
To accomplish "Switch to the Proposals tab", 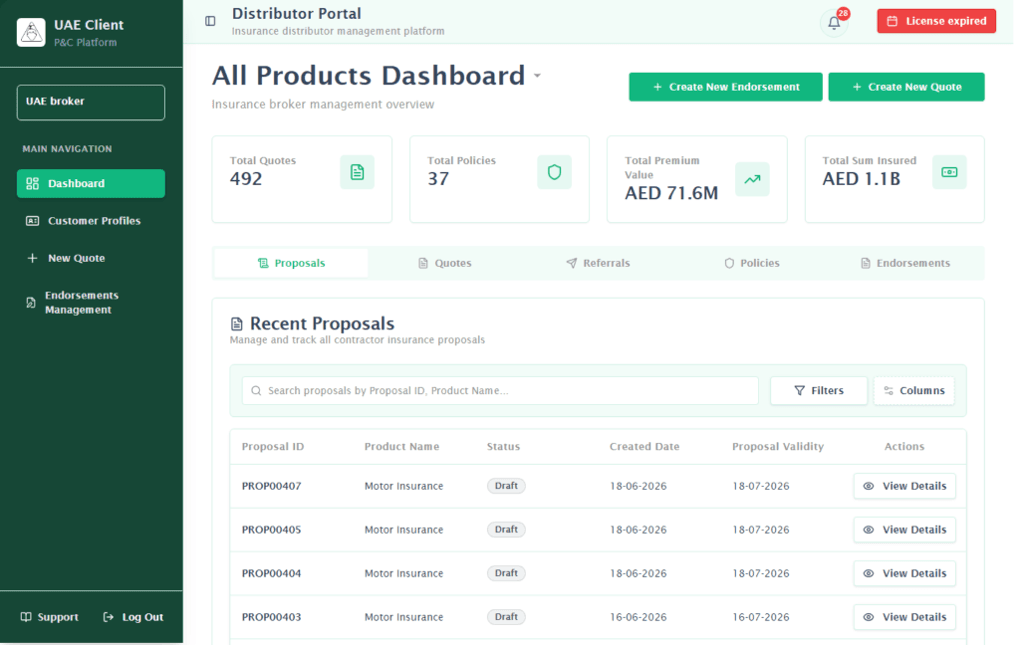I will tap(291, 263).
